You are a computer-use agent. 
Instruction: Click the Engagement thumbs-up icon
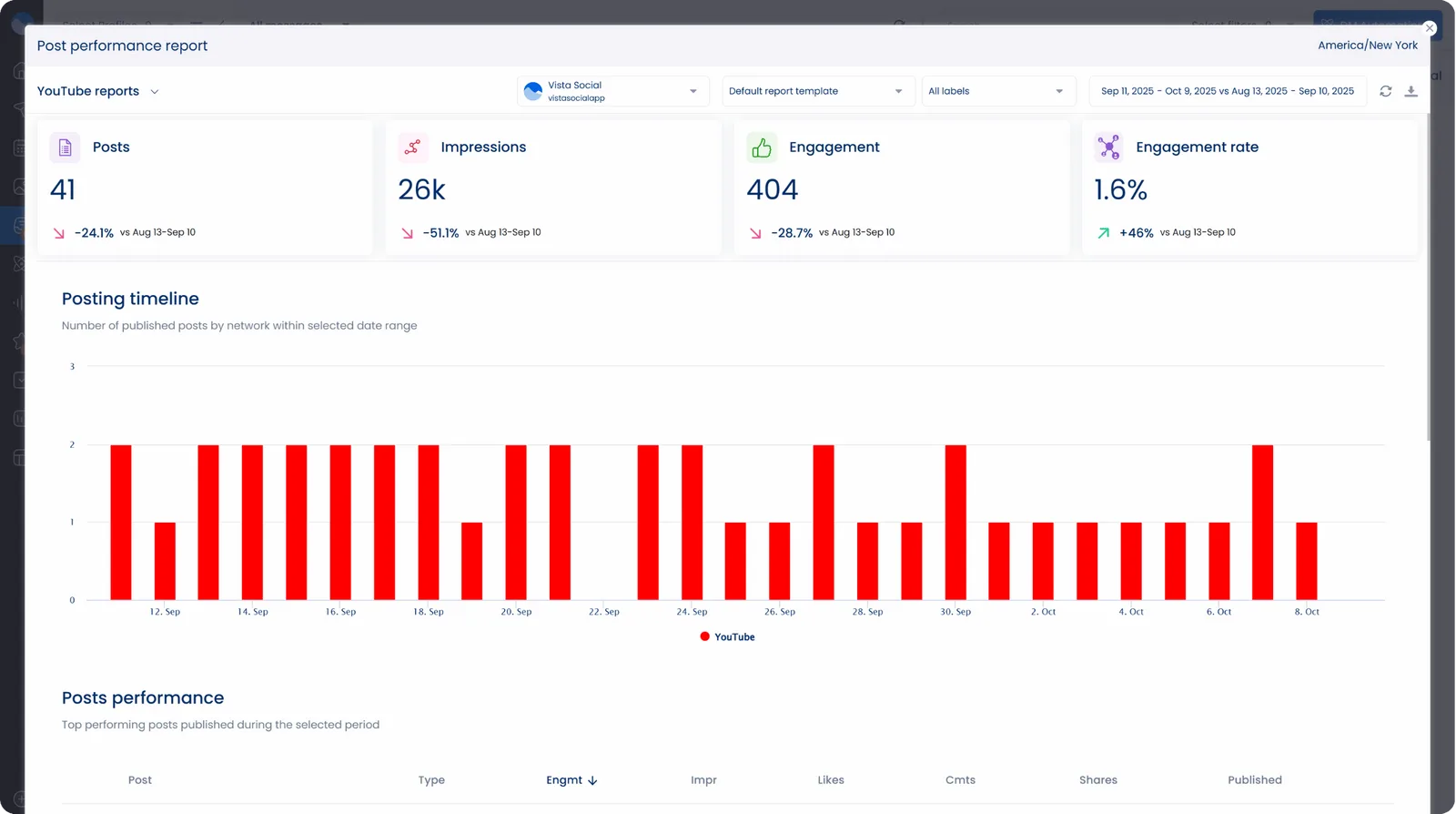(x=762, y=148)
